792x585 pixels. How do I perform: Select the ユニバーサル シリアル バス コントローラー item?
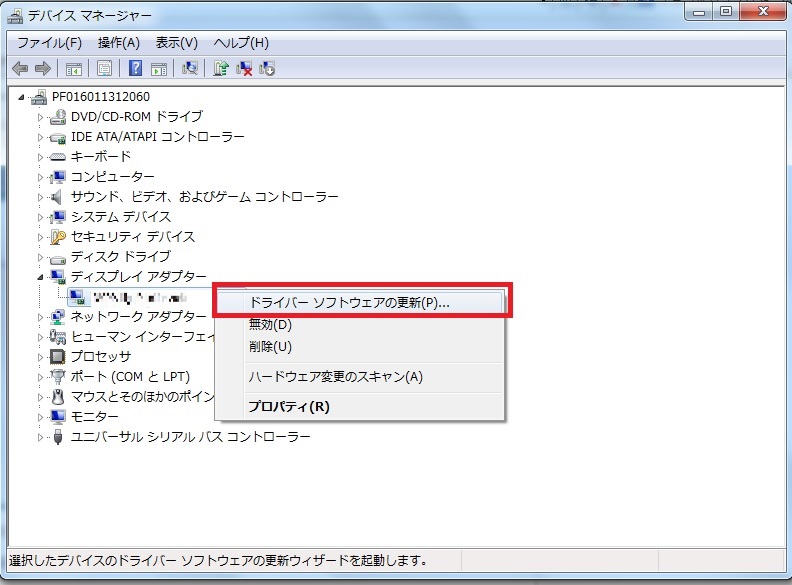[190, 437]
